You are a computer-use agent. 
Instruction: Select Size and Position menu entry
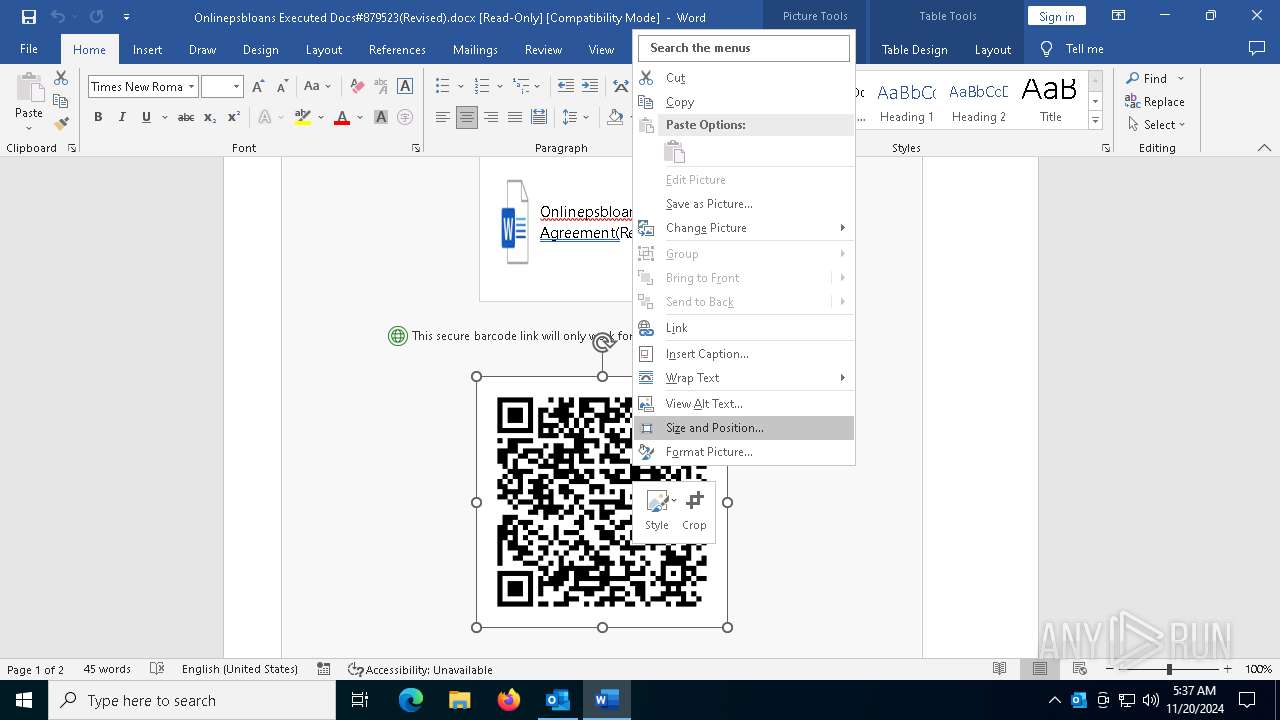745,428
